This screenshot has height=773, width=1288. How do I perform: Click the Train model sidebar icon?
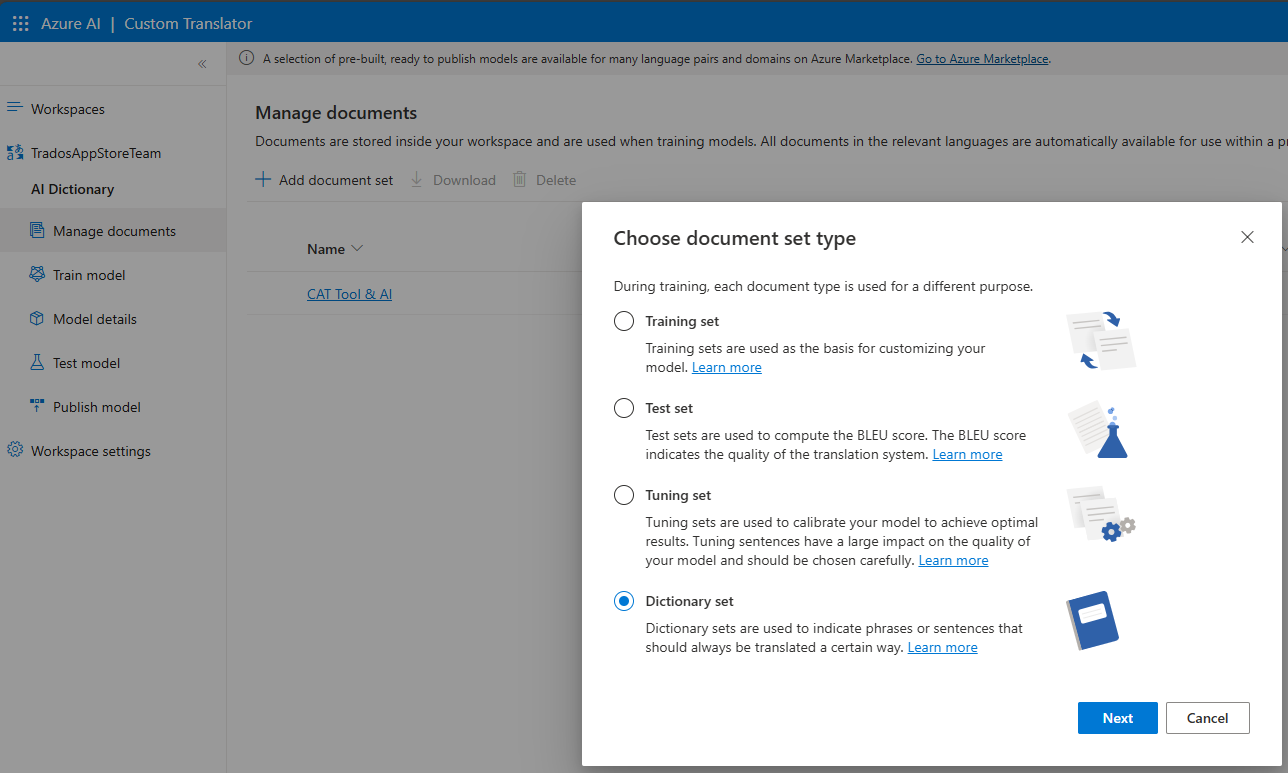point(37,275)
